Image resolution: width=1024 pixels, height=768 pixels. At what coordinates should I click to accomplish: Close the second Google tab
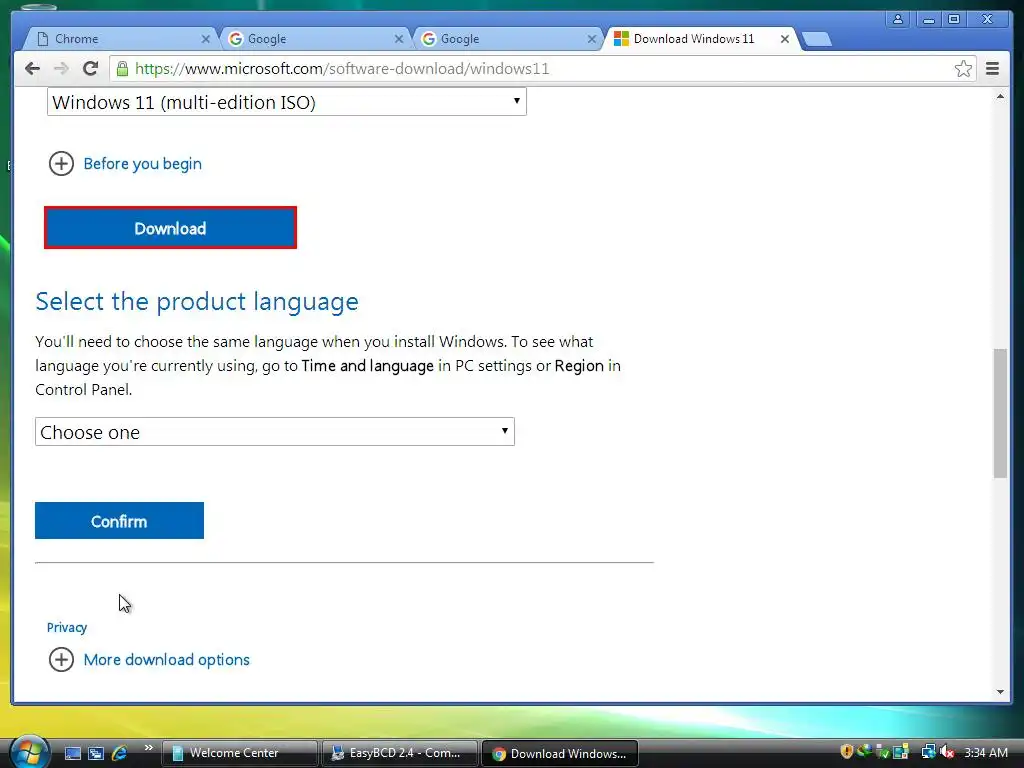coord(592,39)
